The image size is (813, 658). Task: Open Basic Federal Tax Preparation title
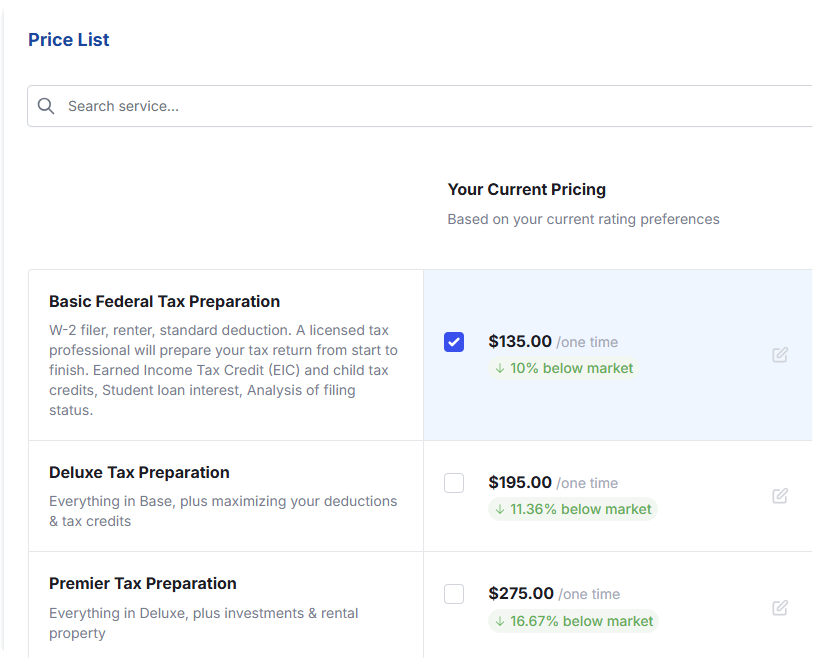point(164,301)
